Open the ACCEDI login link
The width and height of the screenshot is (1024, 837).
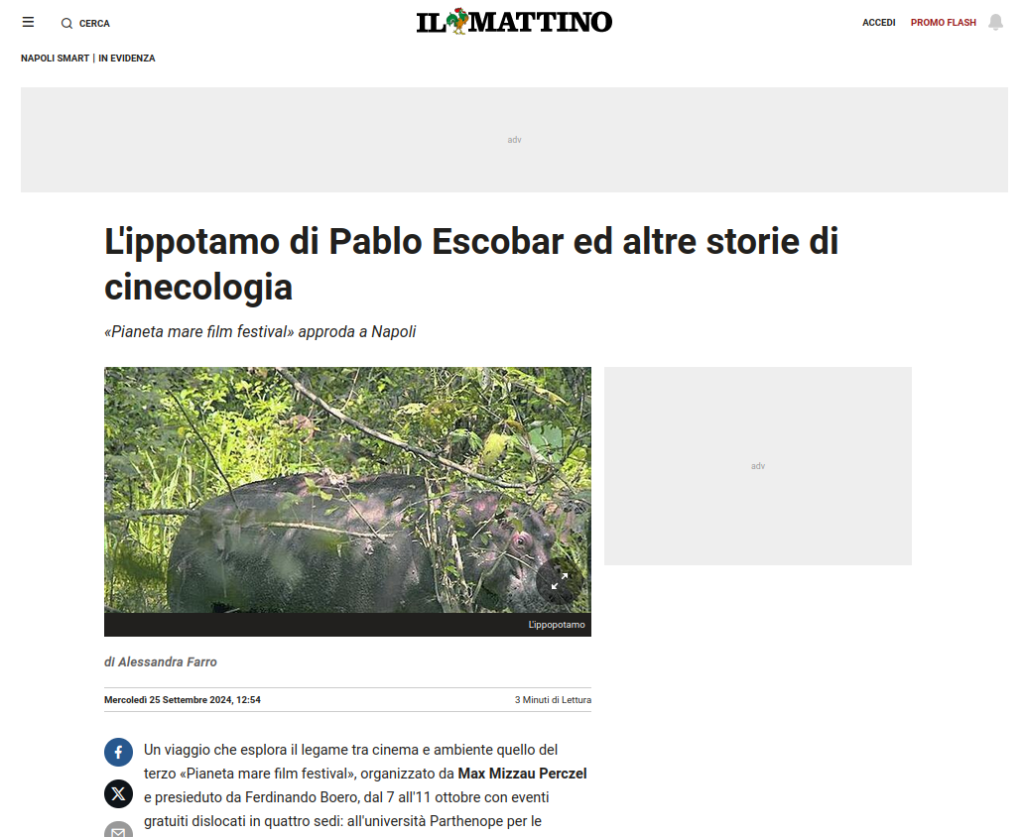coord(878,22)
